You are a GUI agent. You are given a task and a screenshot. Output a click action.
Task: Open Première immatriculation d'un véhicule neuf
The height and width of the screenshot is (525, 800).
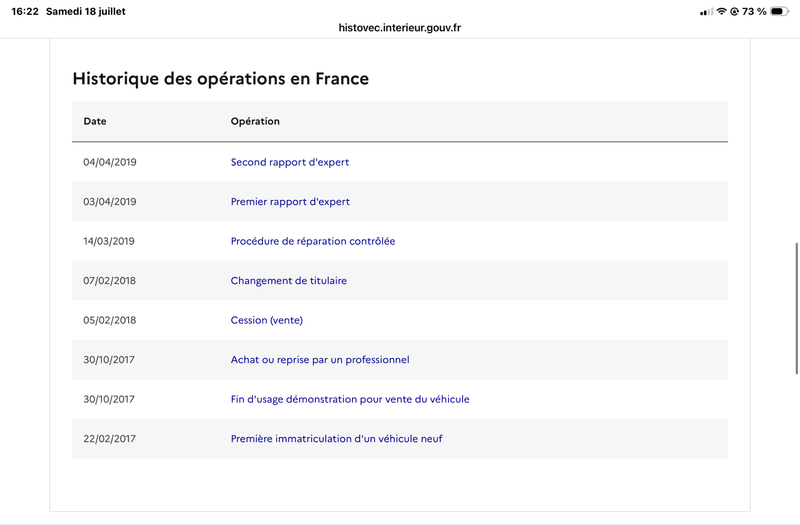point(337,439)
